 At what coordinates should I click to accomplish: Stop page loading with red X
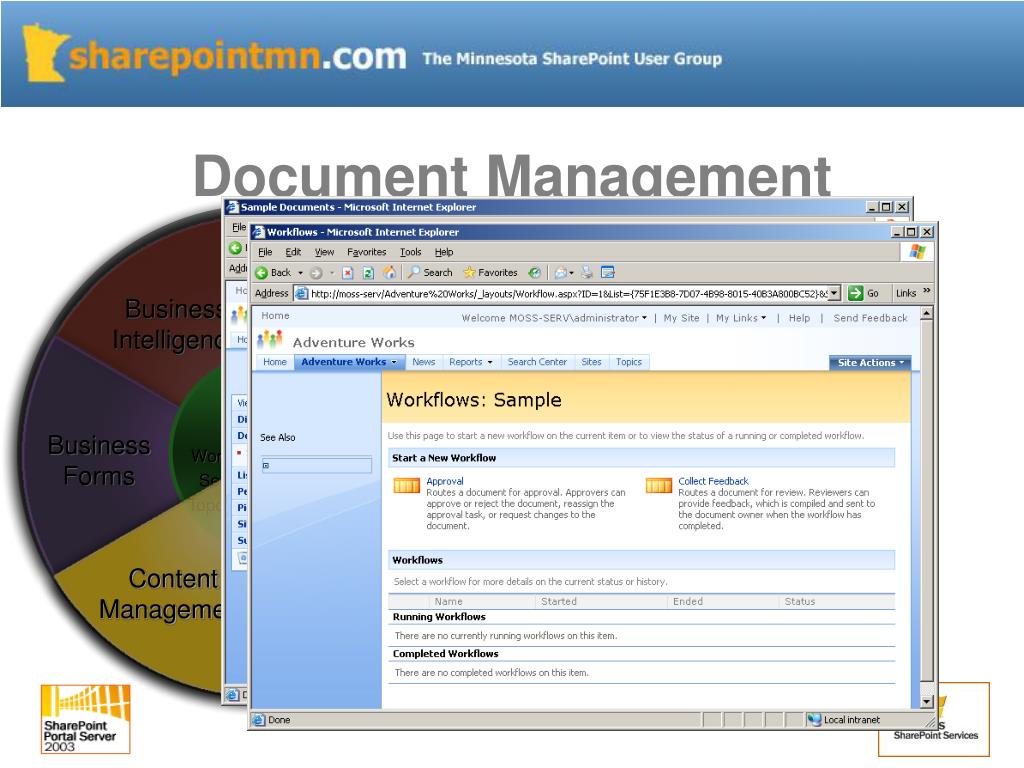tap(347, 273)
